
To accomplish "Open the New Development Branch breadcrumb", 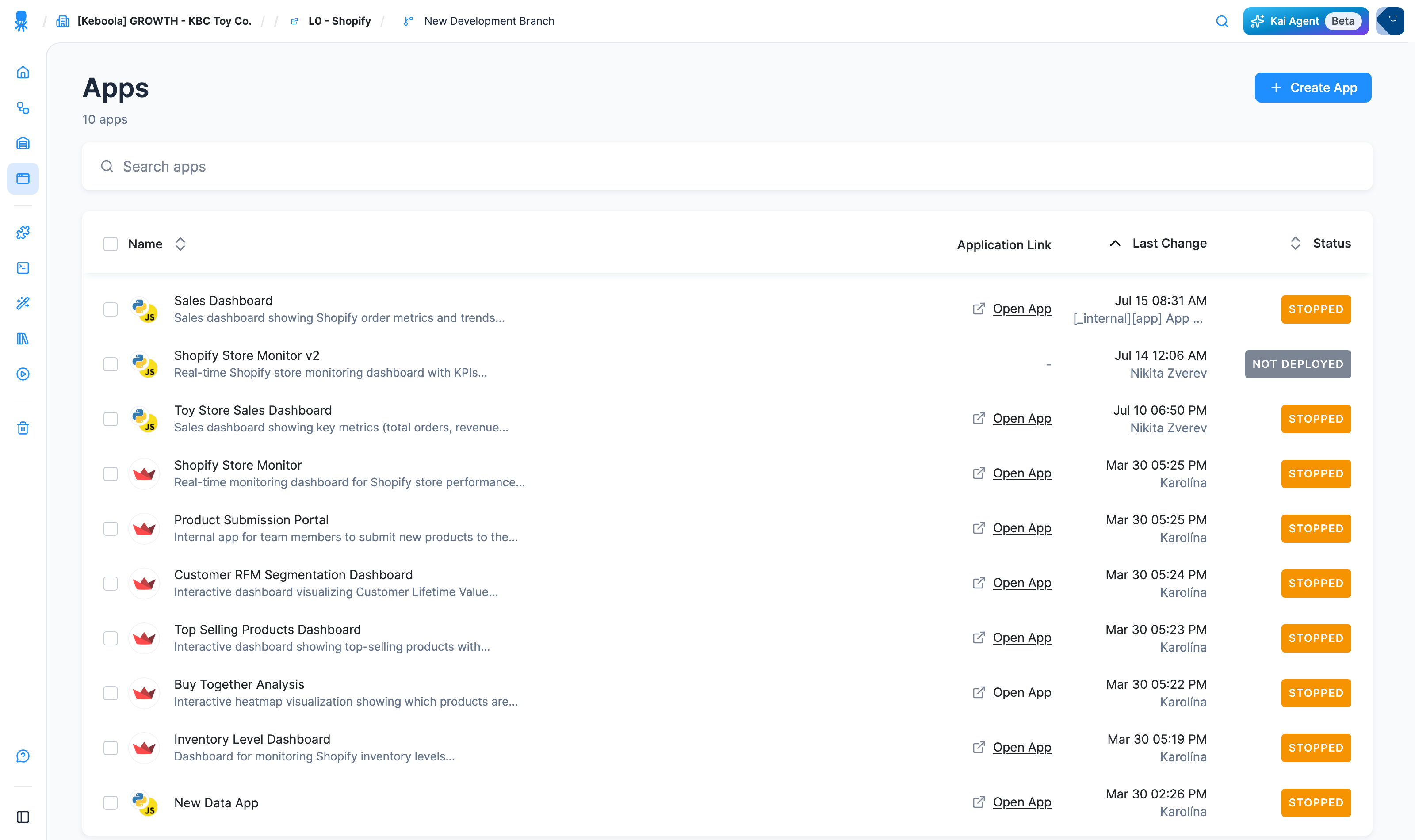I will pos(489,22).
